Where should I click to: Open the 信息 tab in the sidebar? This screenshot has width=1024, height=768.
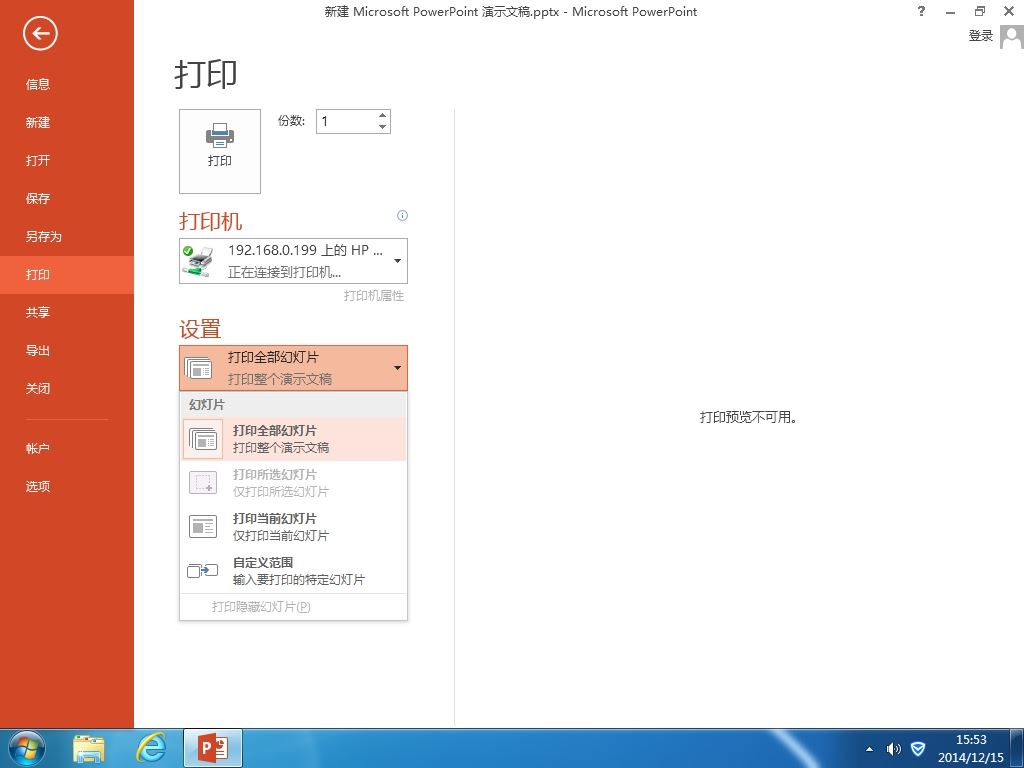point(67,84)
